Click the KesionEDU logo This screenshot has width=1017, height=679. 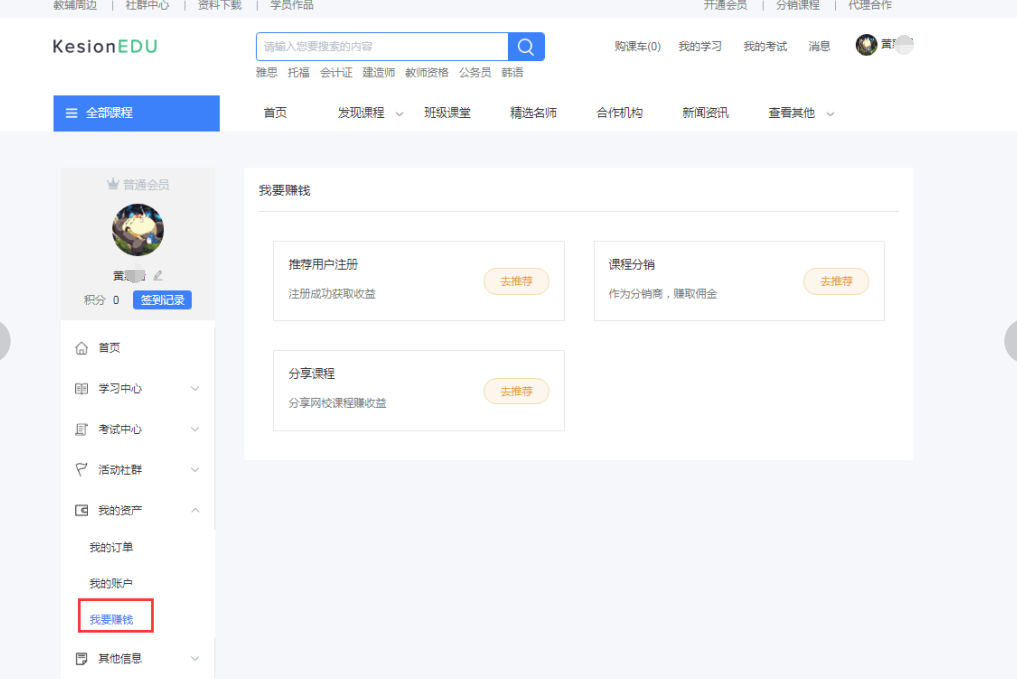(105, 47)
